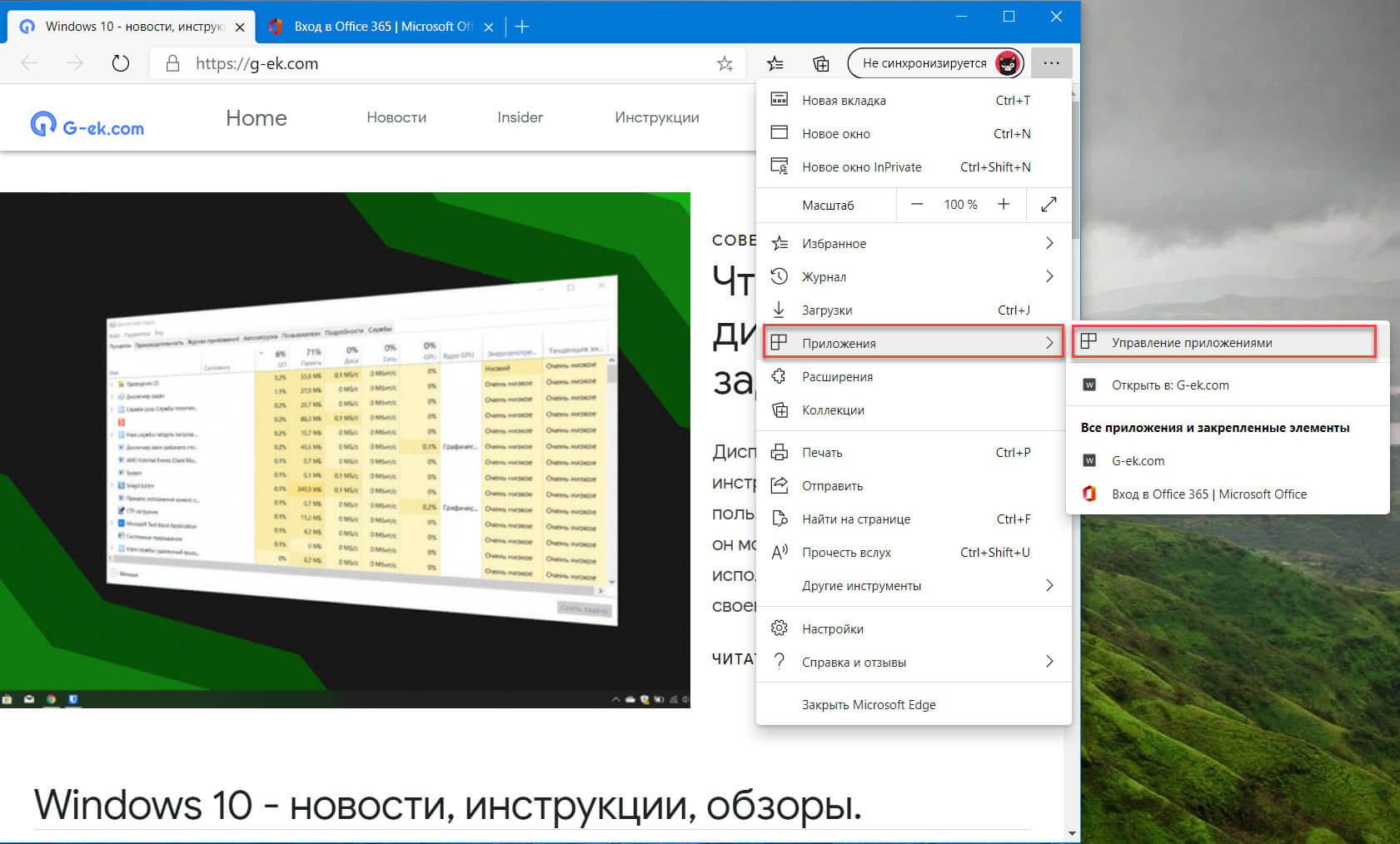Click the browser Forward arrow
1400x844 pixels.
pos(75,63)
